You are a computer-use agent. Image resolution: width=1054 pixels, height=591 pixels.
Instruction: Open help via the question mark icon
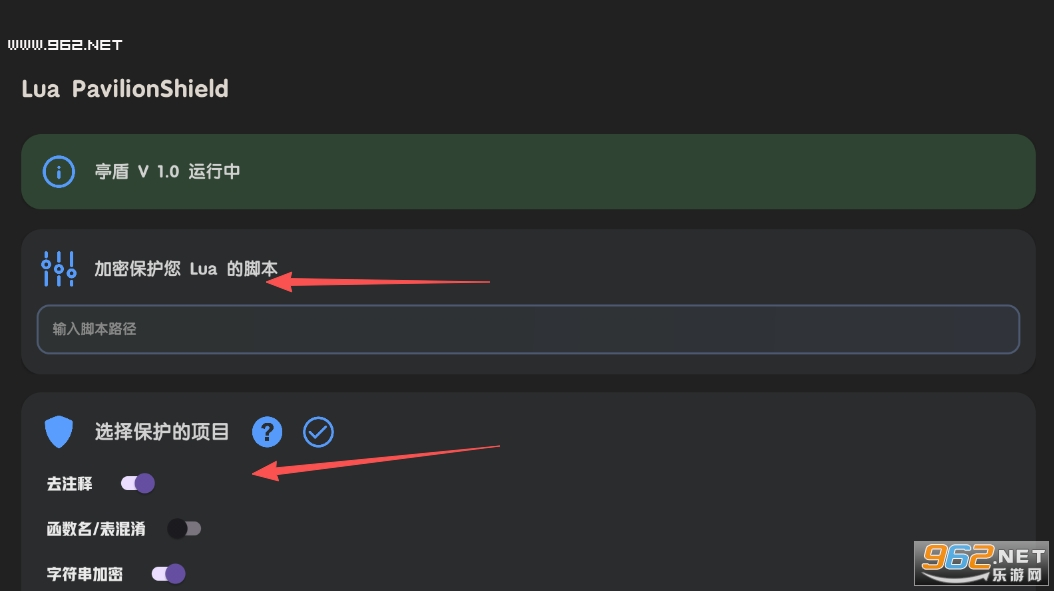(x=267, y=432)
